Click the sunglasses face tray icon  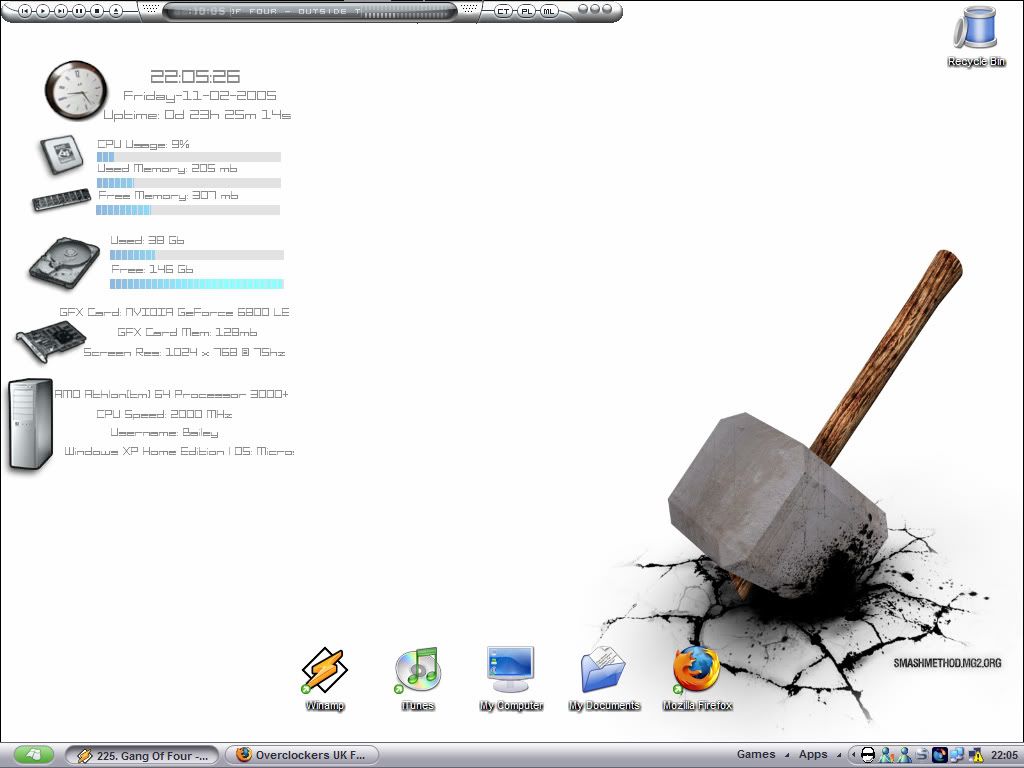pyautogui.click(x=868, y=755)
